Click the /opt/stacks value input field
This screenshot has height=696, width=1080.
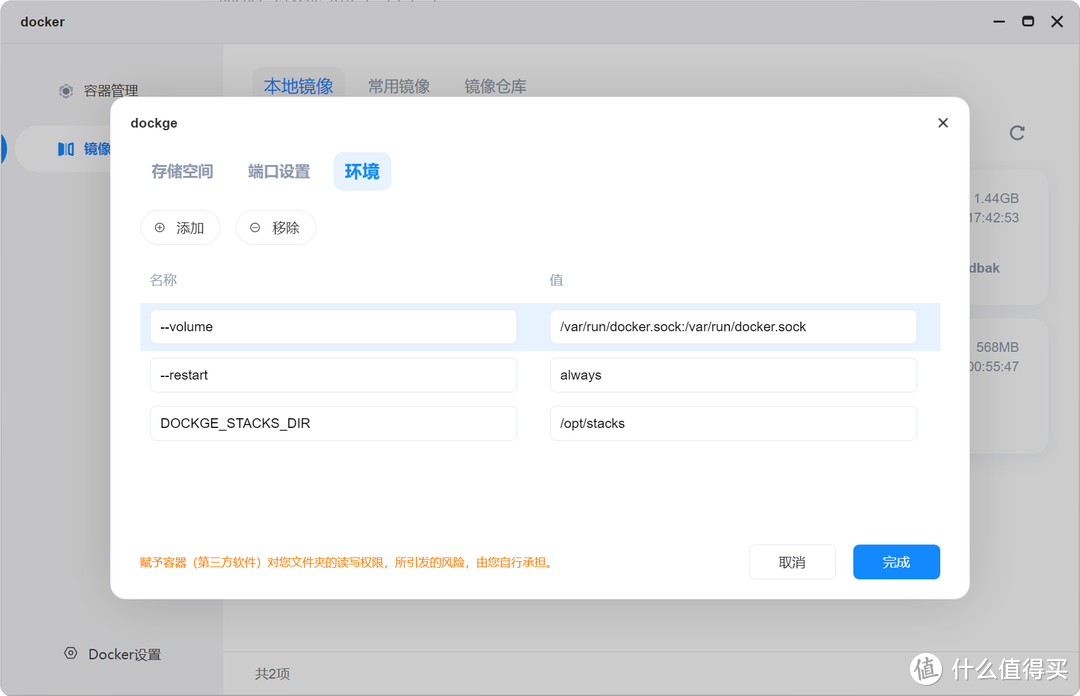click(733, 423)
